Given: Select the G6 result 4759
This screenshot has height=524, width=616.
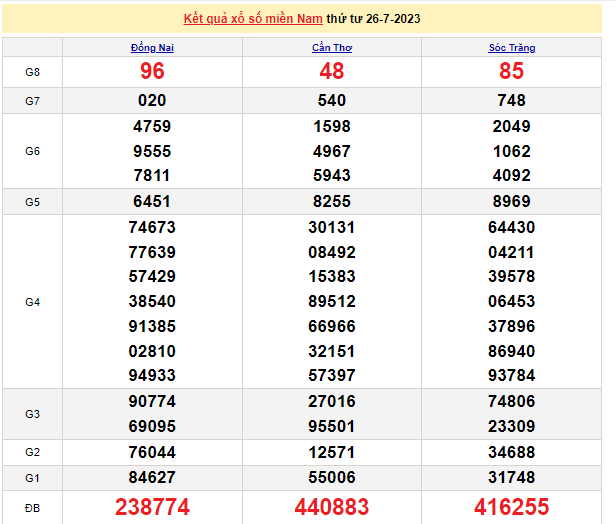Looking at the screenshot, I should click(x=152, y=127).
